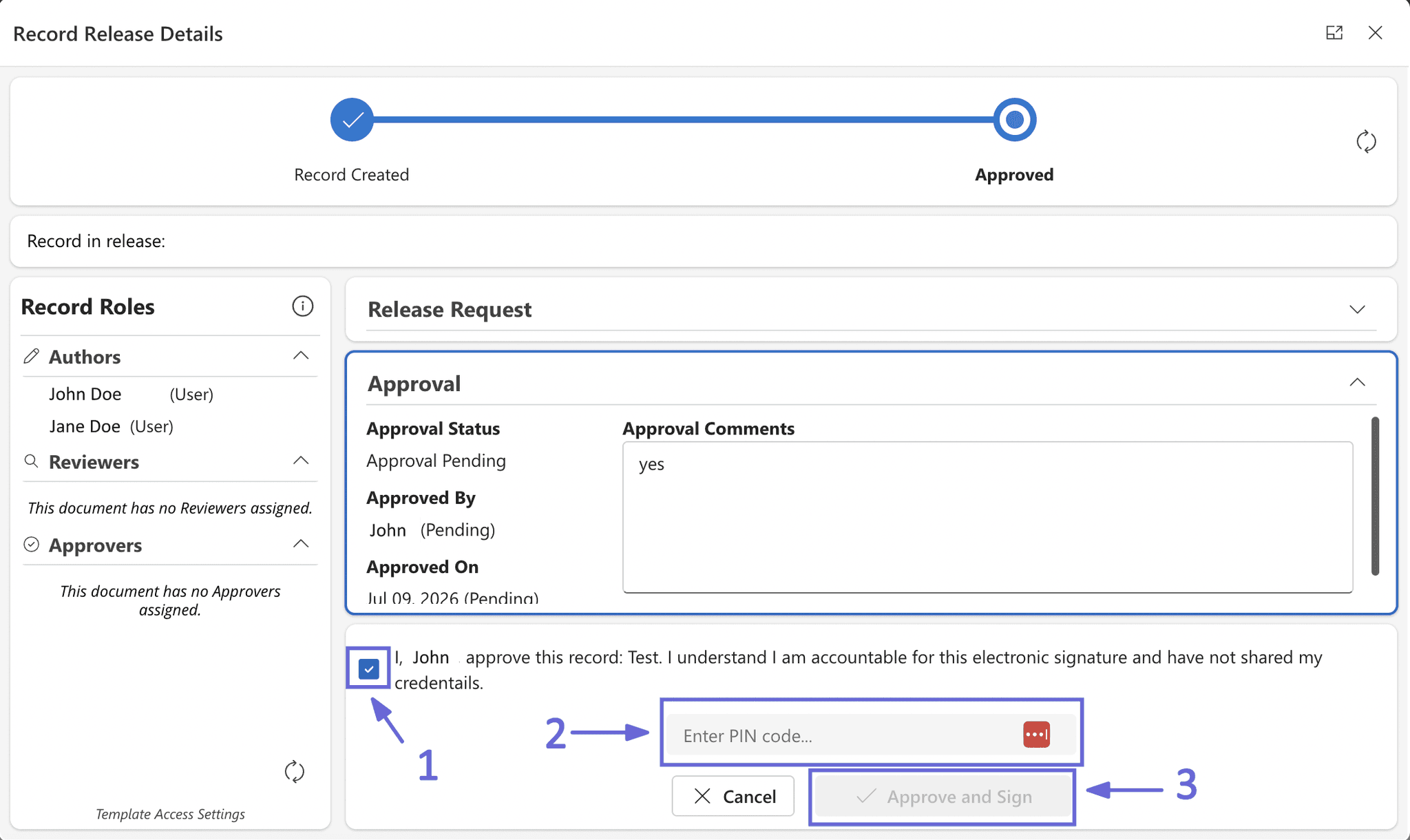1410x840 pixels.
Task: Click the Approved progress step circle
Action: [x=1014, y=120]
